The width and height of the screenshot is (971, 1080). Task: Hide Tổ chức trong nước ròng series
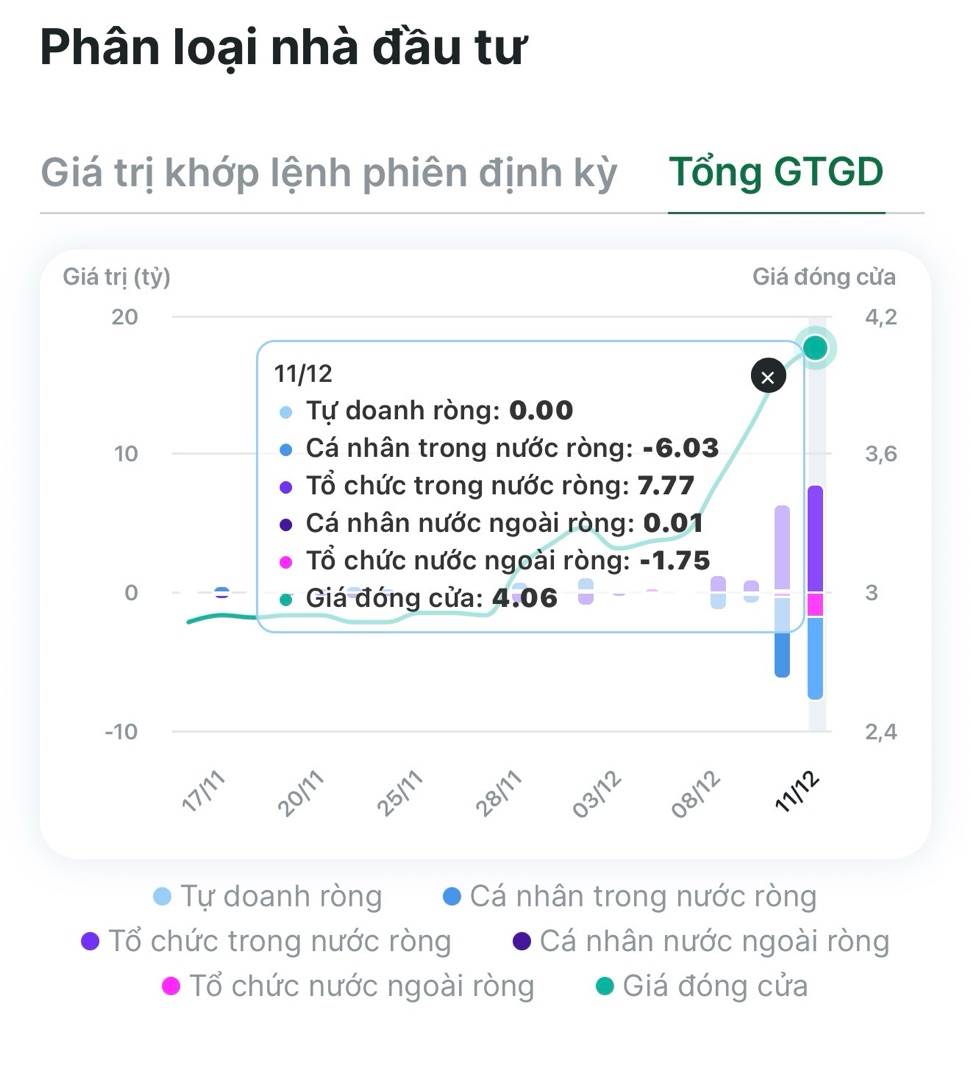tap(267, 941)
